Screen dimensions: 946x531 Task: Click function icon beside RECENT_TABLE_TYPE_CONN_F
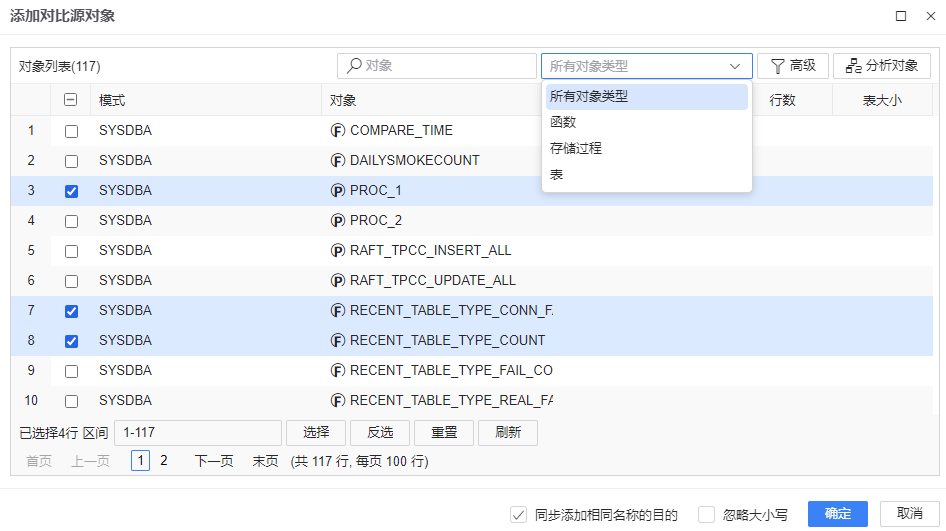pos(338,311)
